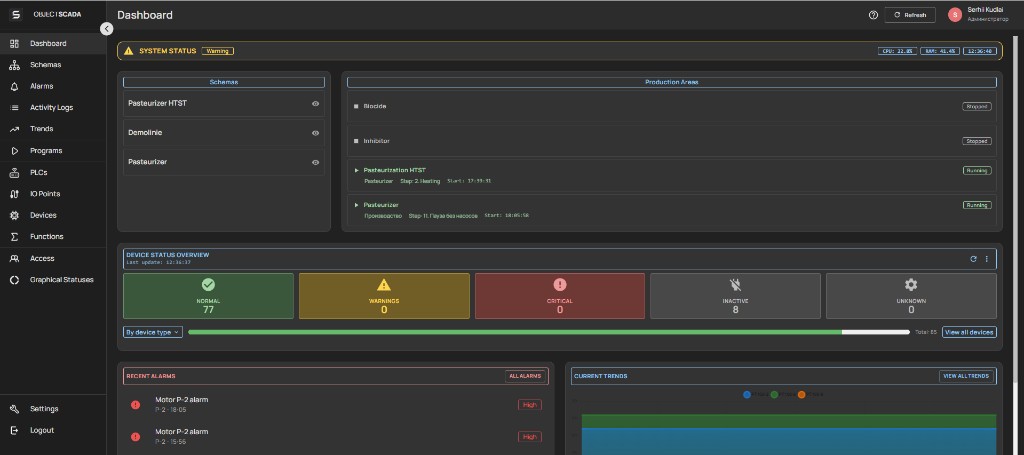
Task: Navigate to Trends in the sidebar
Action: pyautogui.click(x=53, y=129)
